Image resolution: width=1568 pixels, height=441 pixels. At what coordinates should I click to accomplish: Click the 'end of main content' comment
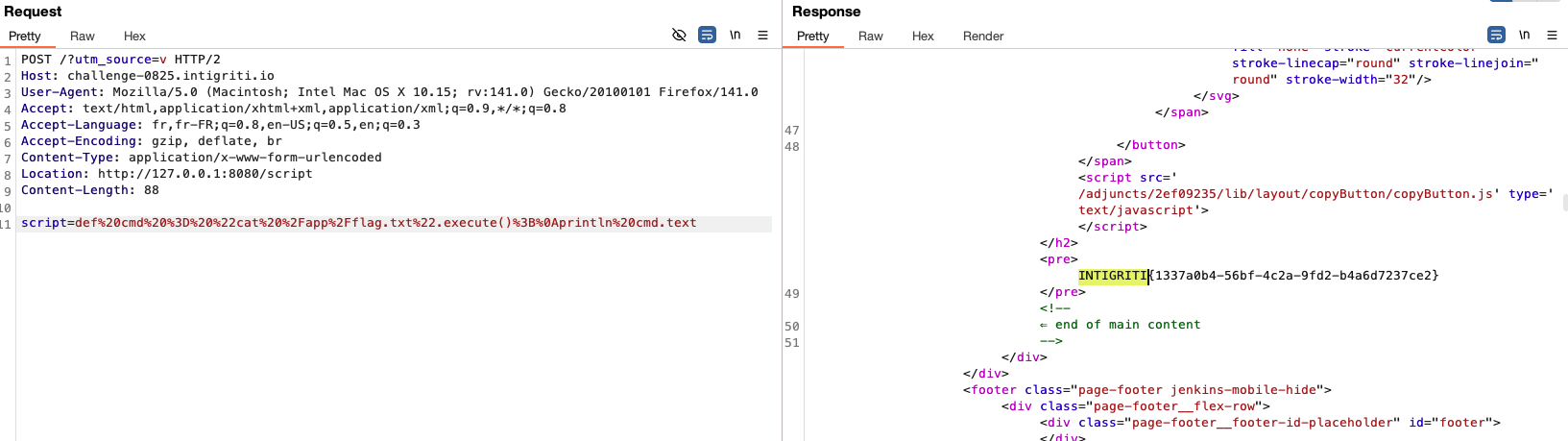click(1127, 325)
